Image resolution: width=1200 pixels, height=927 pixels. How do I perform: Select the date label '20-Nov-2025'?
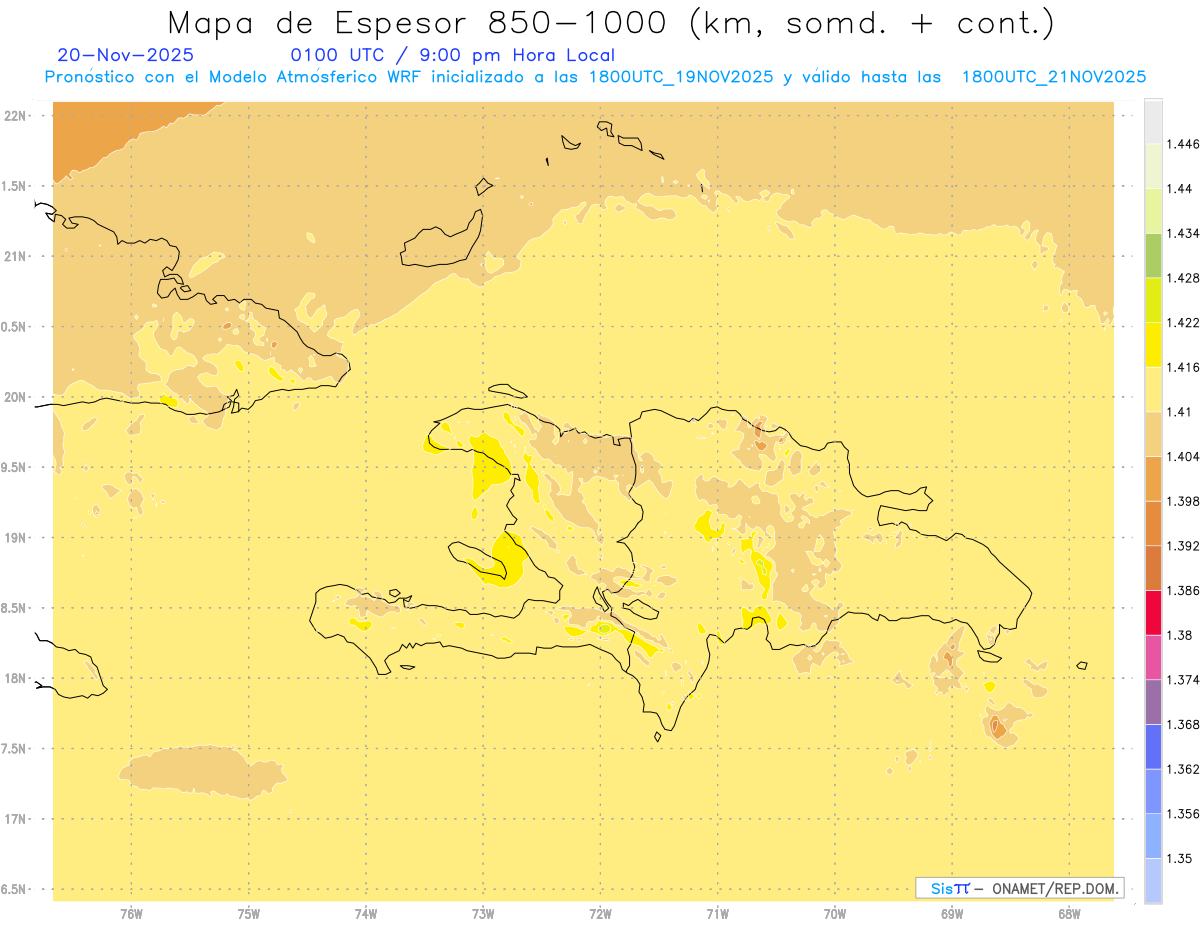click(126, 55)
